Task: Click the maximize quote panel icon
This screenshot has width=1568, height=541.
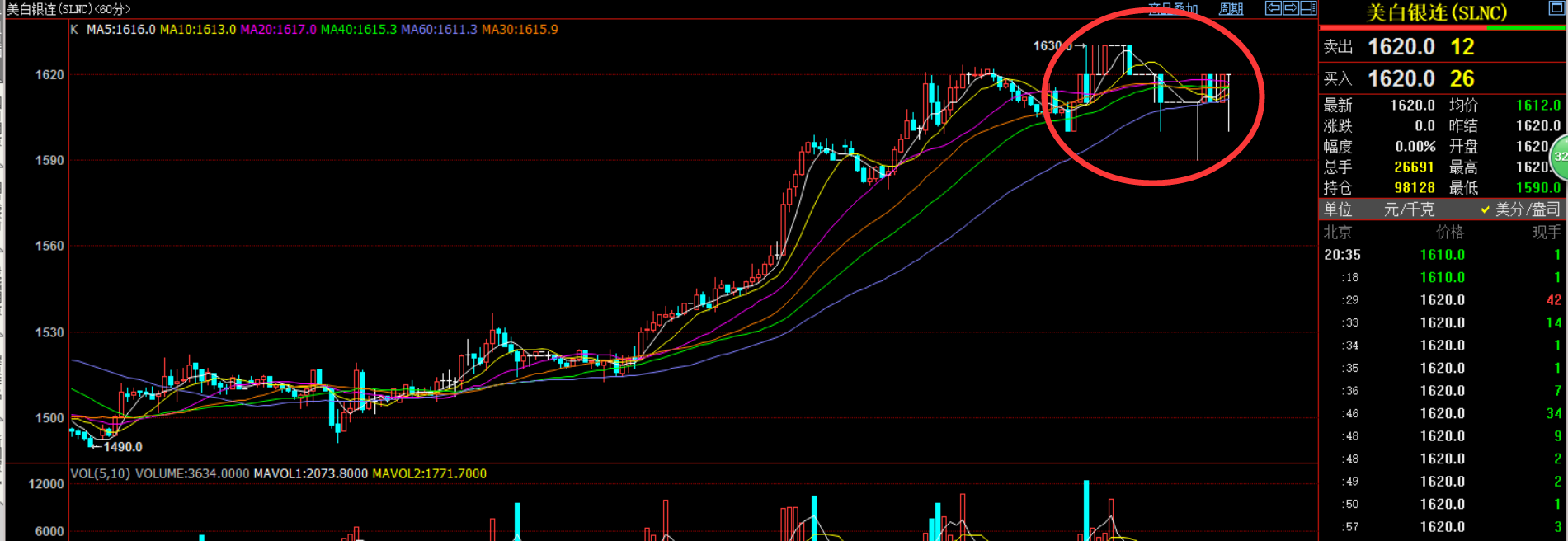Action: coord(1556,8)
